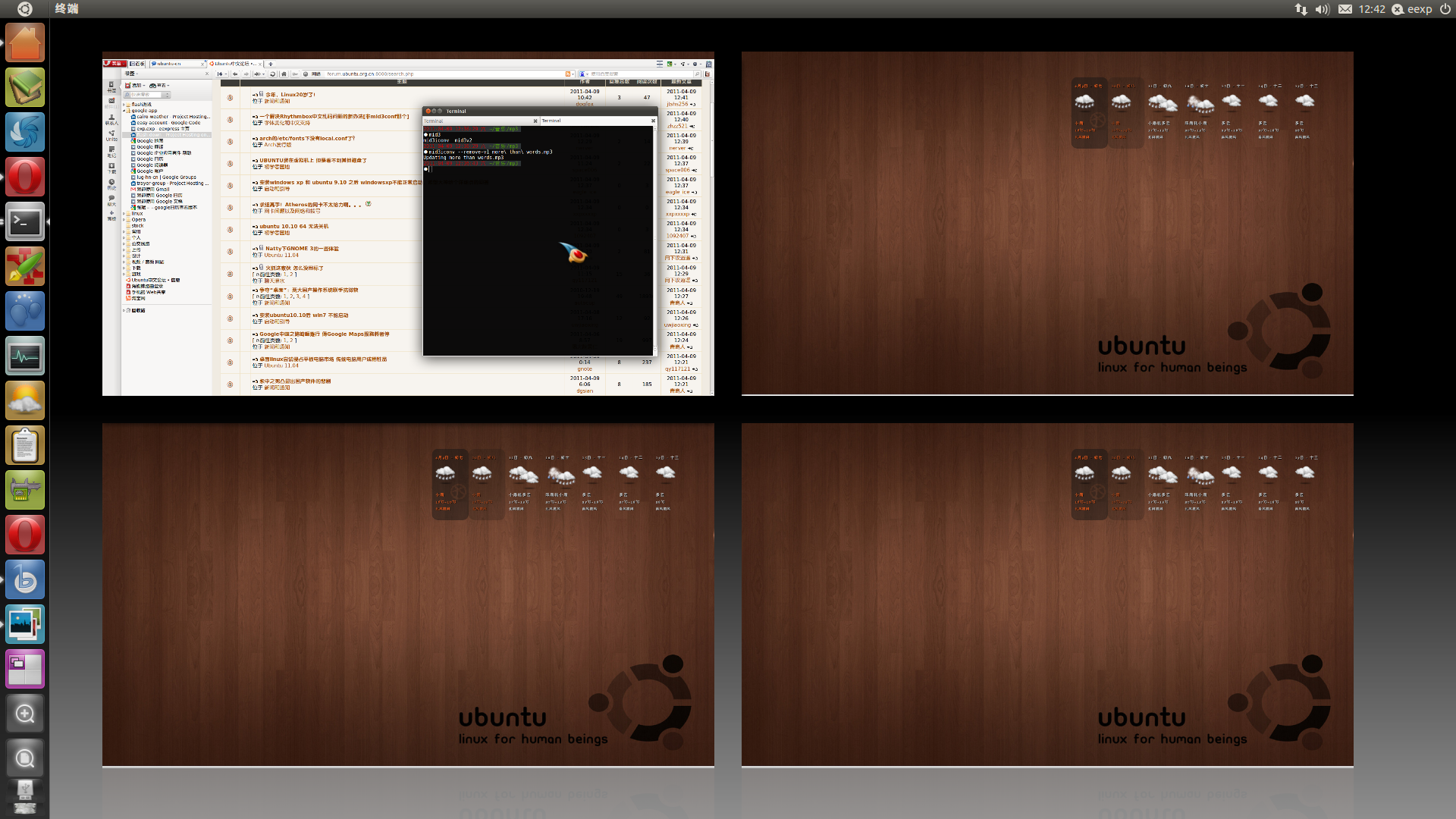
Task: Open the blue letter b launcher icon
Action: (x=25, y=579)
